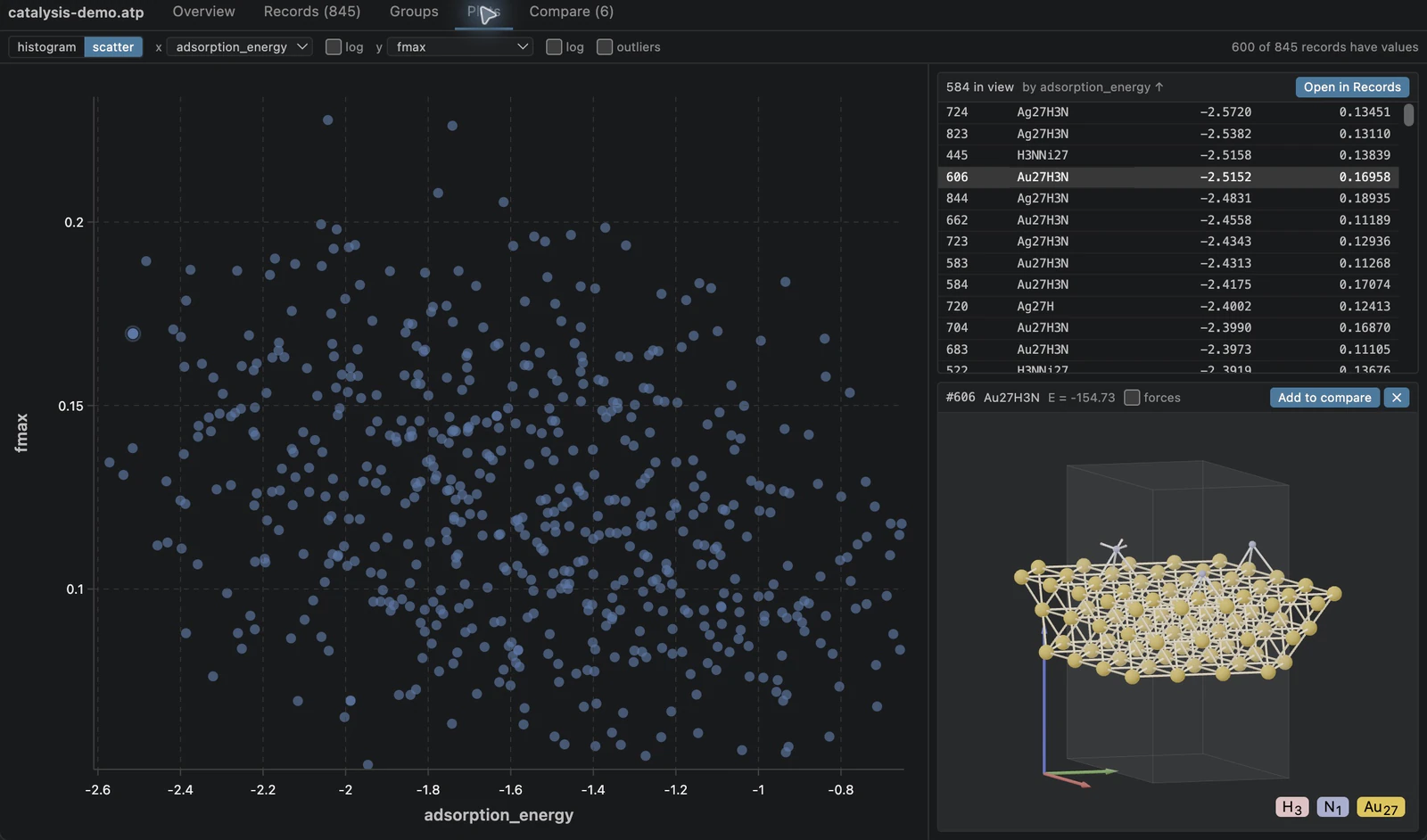Enable log scale for y axis
The height and width of the screenshot is (840, 1427).
tap(554, 47)
